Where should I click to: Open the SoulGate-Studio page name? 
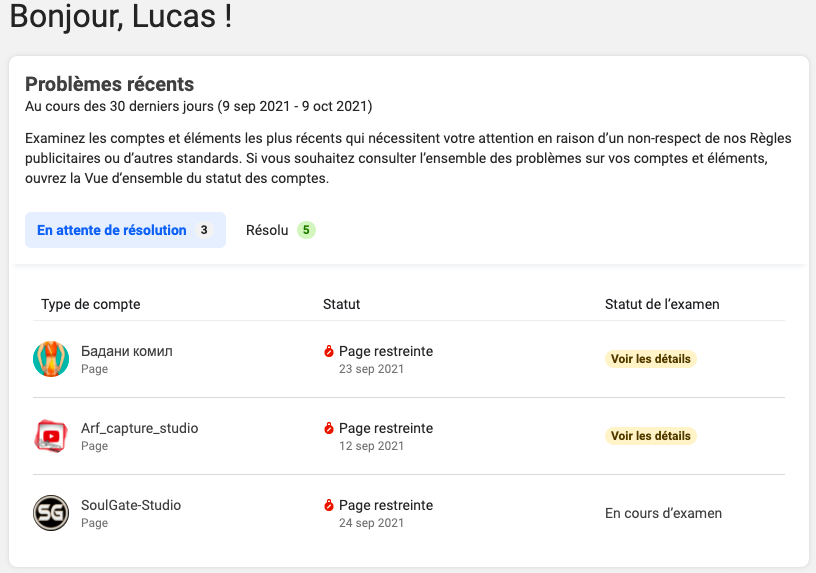point(131,505)
